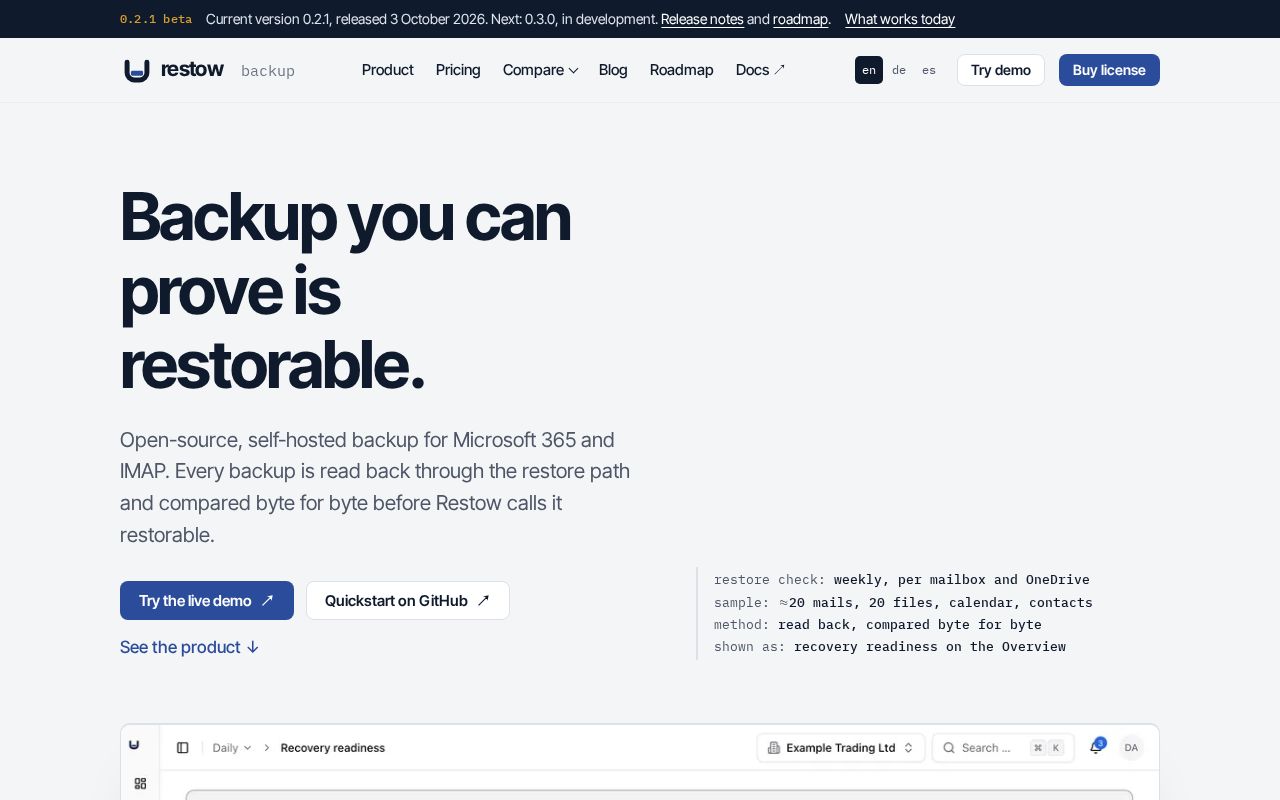Screen dimensions: 1280x800
Task: Open the Example Trading Ltd organization selector
Action: 841,748
